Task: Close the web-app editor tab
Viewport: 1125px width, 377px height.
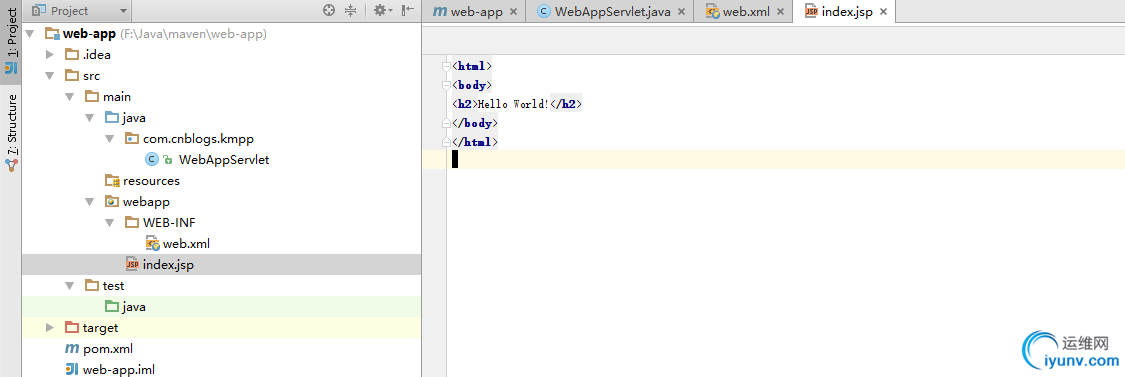Action: point(513,11)
